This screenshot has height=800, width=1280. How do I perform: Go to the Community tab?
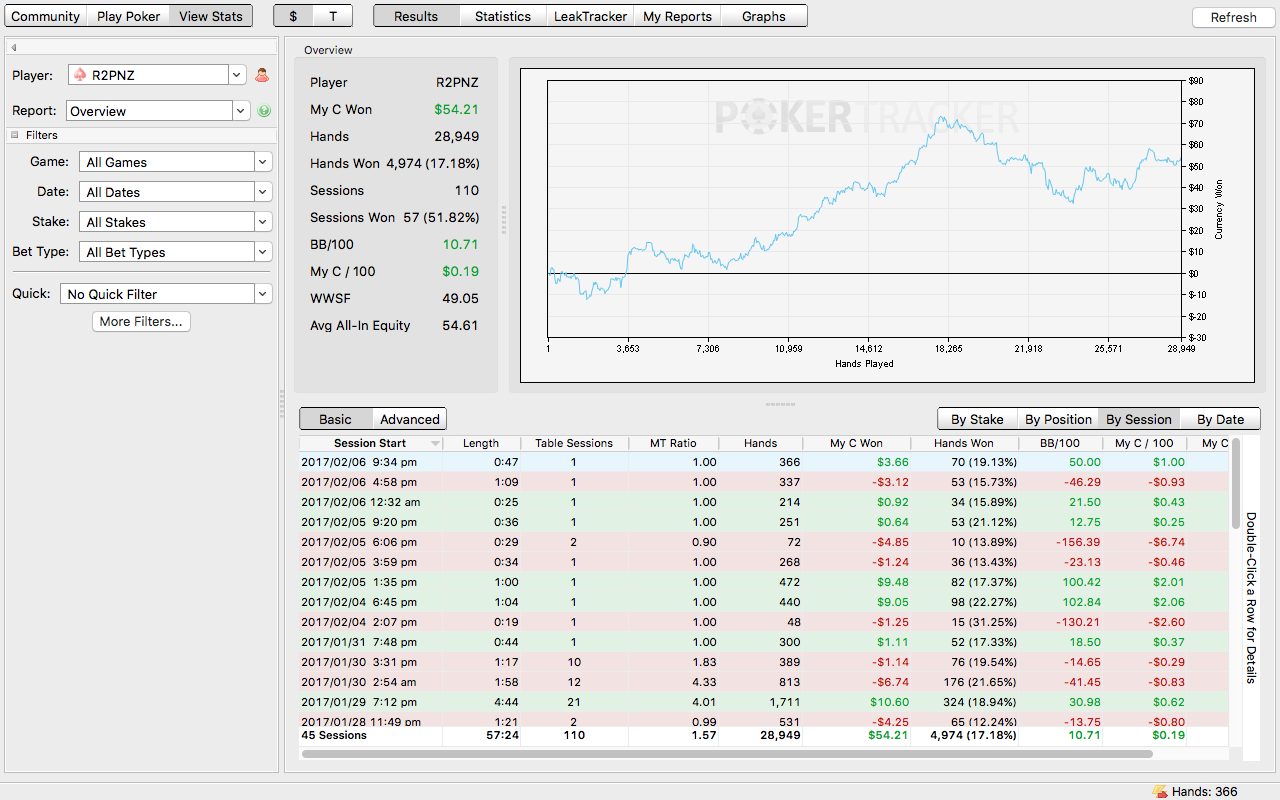[46, 16]
